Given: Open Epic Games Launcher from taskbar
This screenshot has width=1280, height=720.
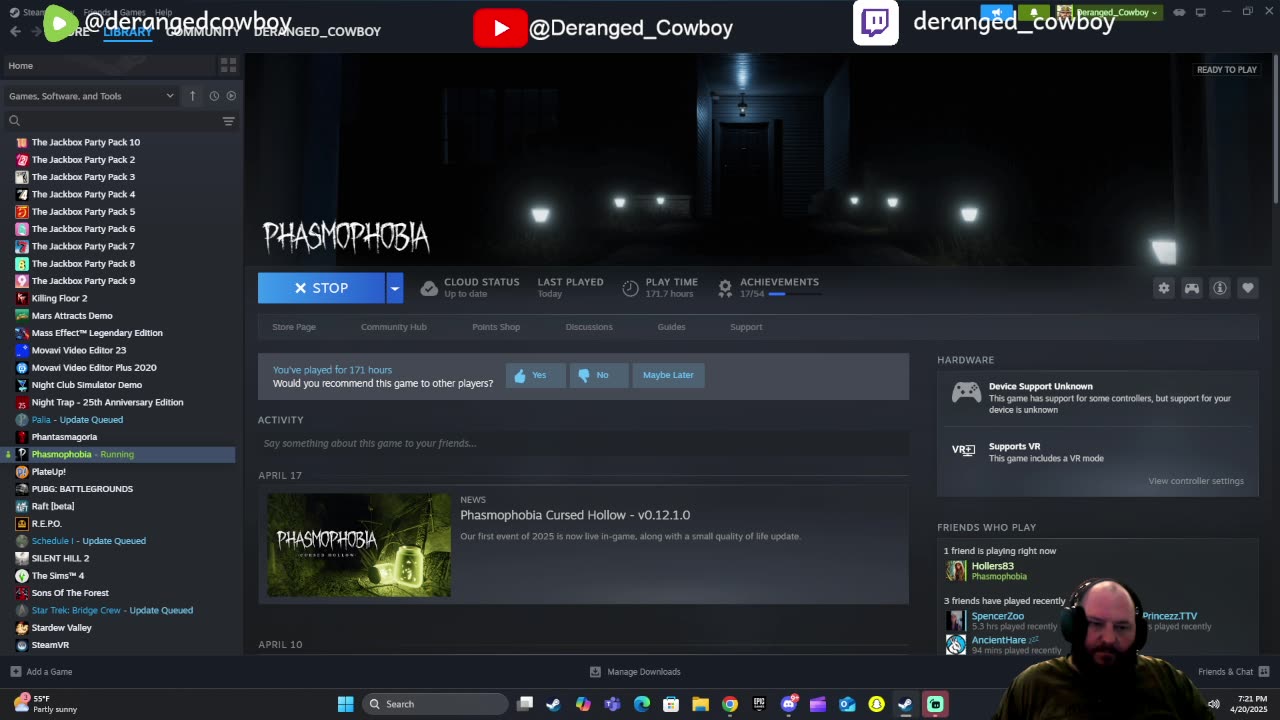Looking at the screenshot, I should [x=759, y=704].
